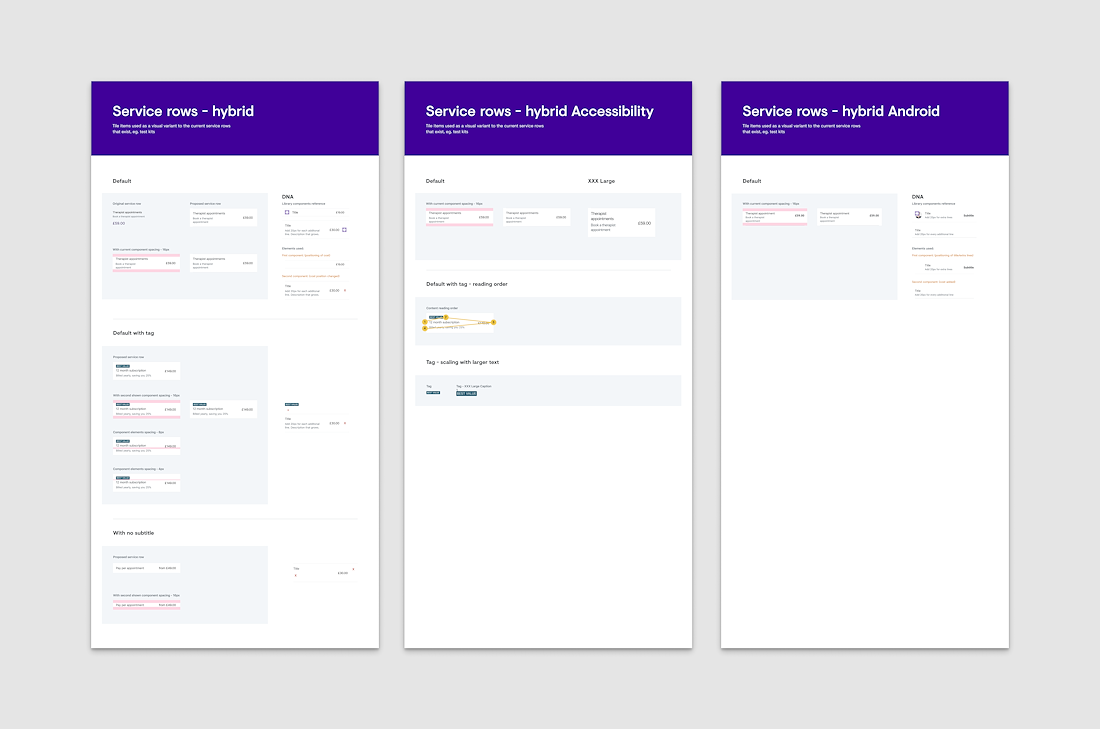Select the 'Service rows - hybrid Accessibility' title
This screenshot has width=1100, height=729.
539,111
